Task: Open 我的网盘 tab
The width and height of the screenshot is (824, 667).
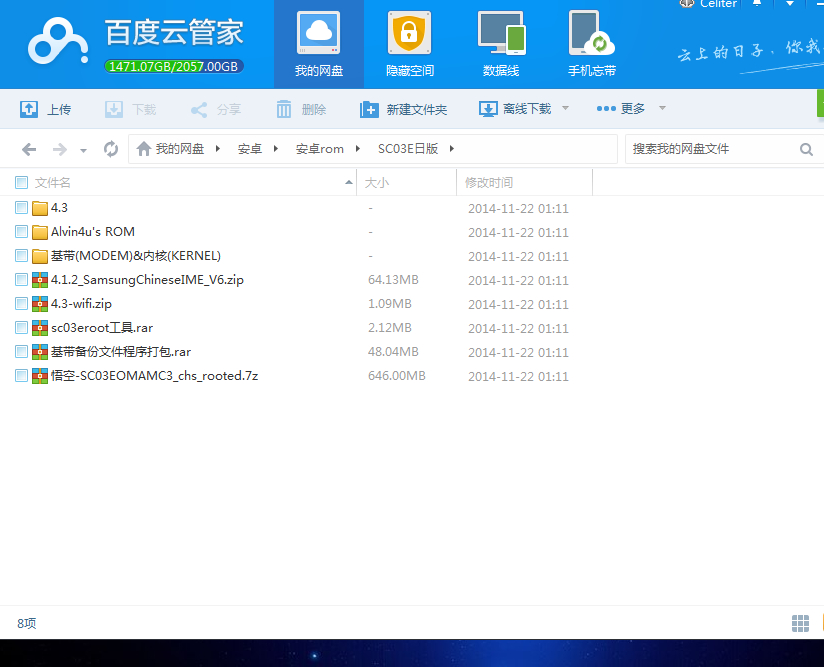Action: pos(318,44)
